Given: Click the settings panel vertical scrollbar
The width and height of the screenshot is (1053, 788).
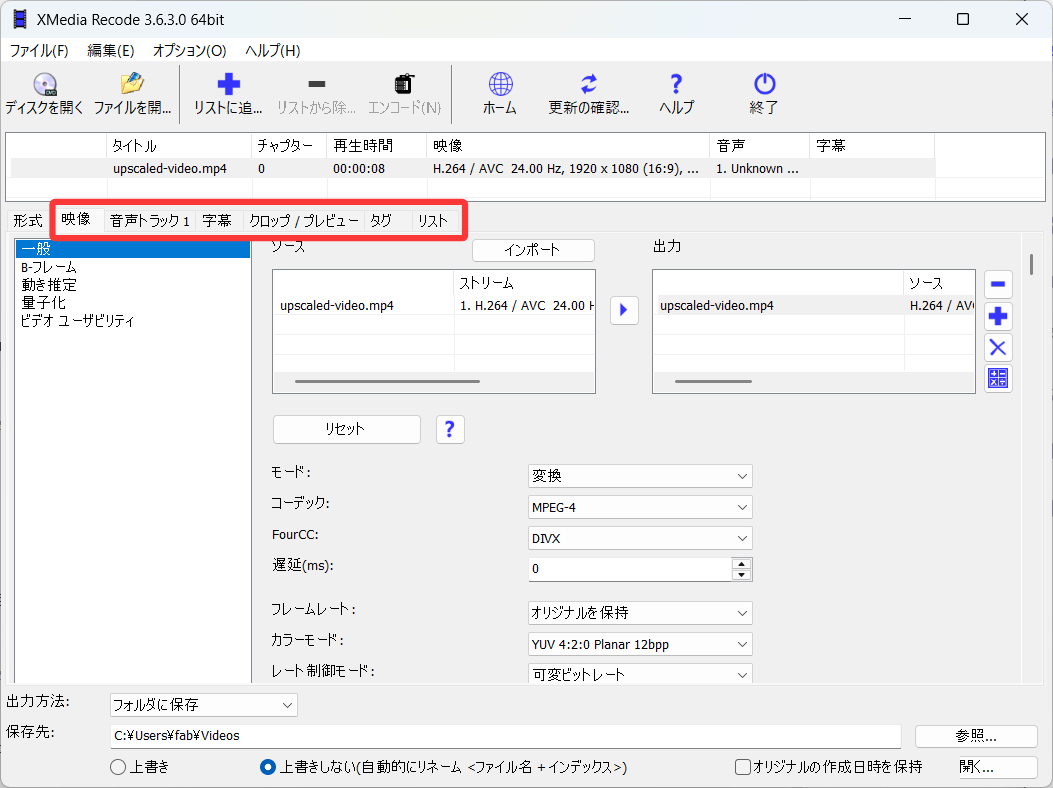Looking at the screenshot, I should coord(1032,264).
